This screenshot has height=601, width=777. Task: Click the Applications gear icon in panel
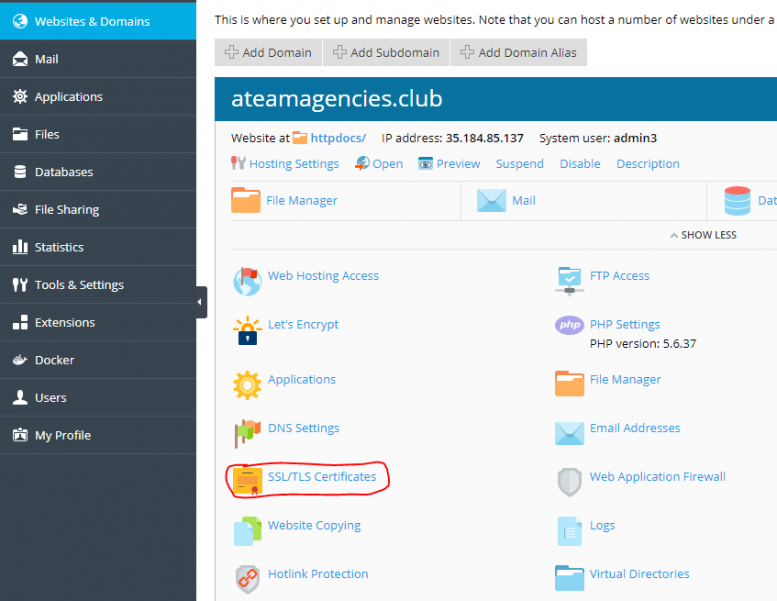click(x=247, y=384)
